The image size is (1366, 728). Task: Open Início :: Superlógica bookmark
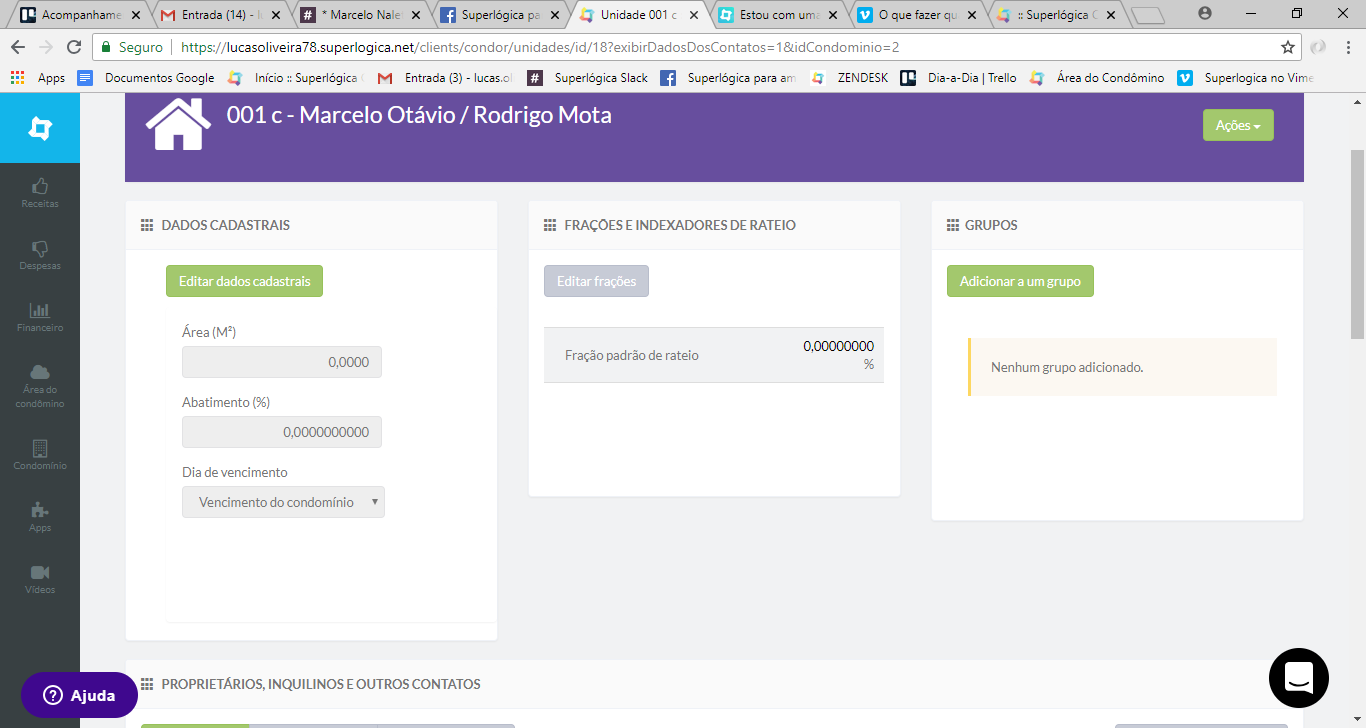[297, 78]
